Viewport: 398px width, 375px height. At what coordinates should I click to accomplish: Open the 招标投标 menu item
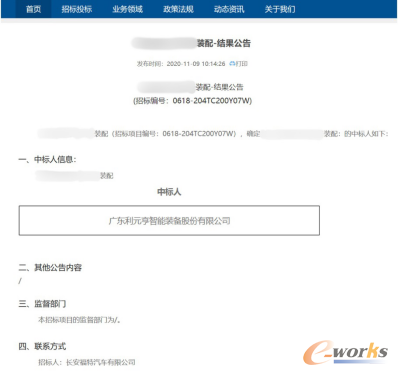click(77, 9)
